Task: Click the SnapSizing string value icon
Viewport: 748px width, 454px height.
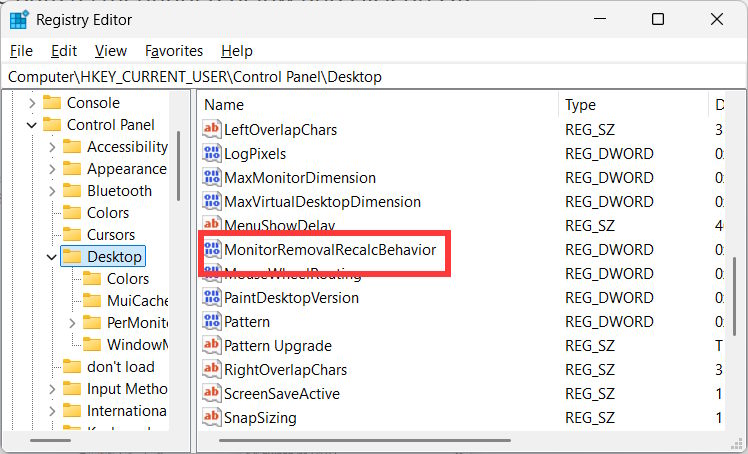Action: click(212, 417)
